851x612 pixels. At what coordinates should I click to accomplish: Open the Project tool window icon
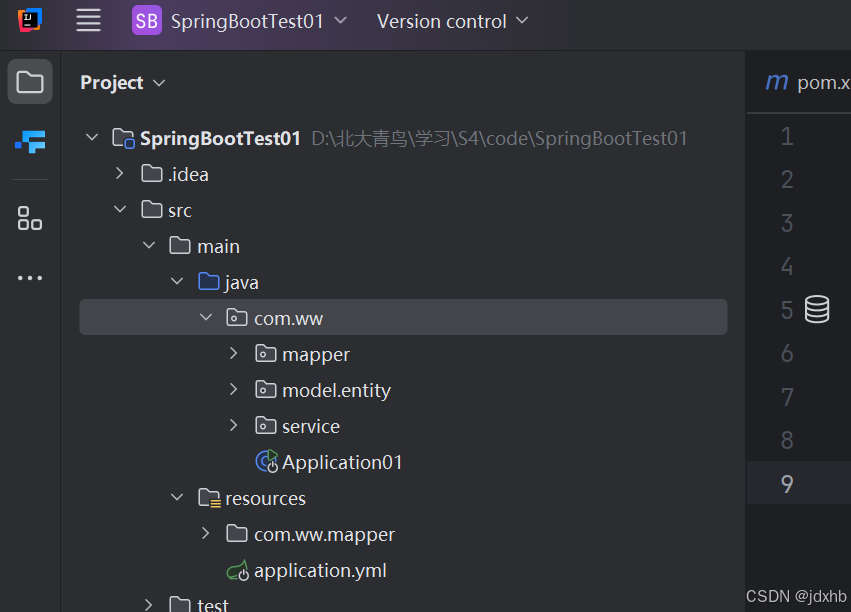[30, 82]
